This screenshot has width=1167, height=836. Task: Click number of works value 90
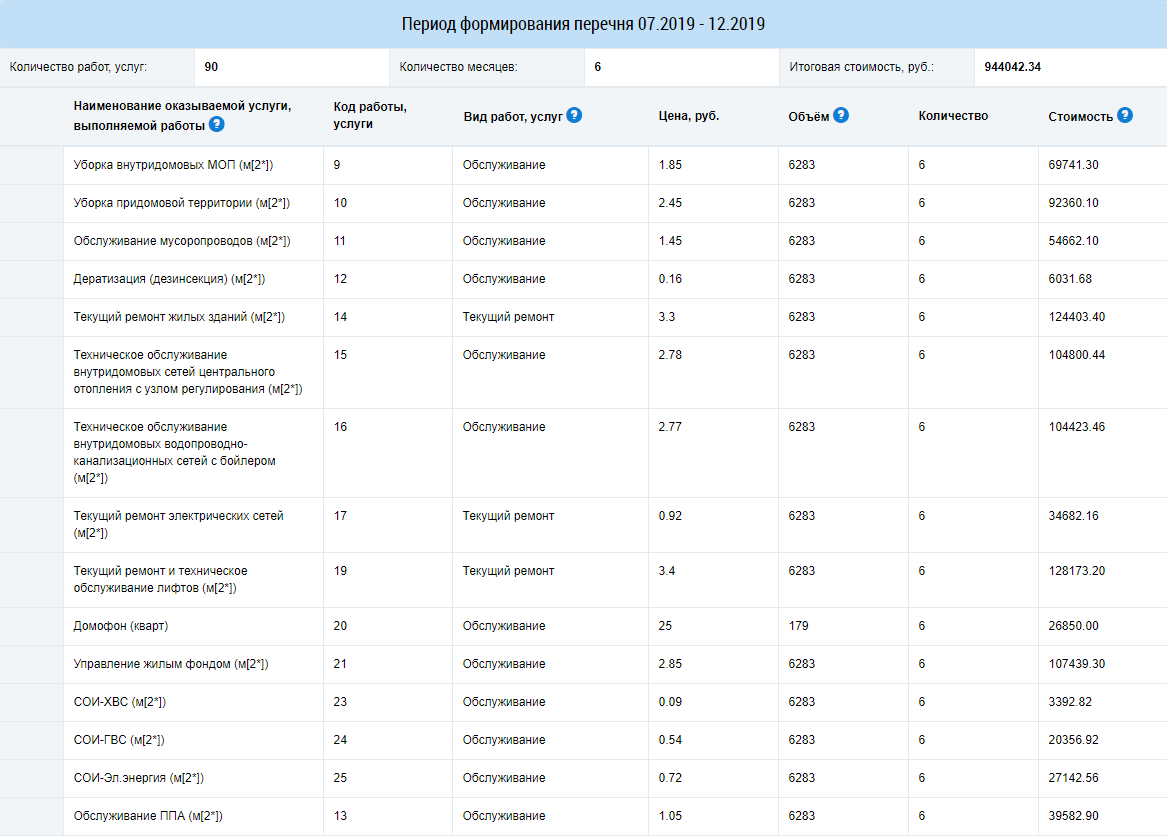coord(211,67)
